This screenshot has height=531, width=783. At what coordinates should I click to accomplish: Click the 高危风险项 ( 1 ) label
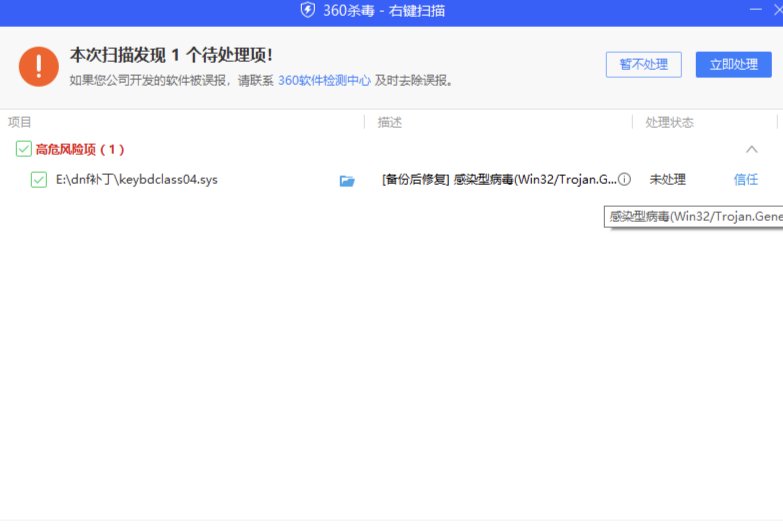pos(79,149)
